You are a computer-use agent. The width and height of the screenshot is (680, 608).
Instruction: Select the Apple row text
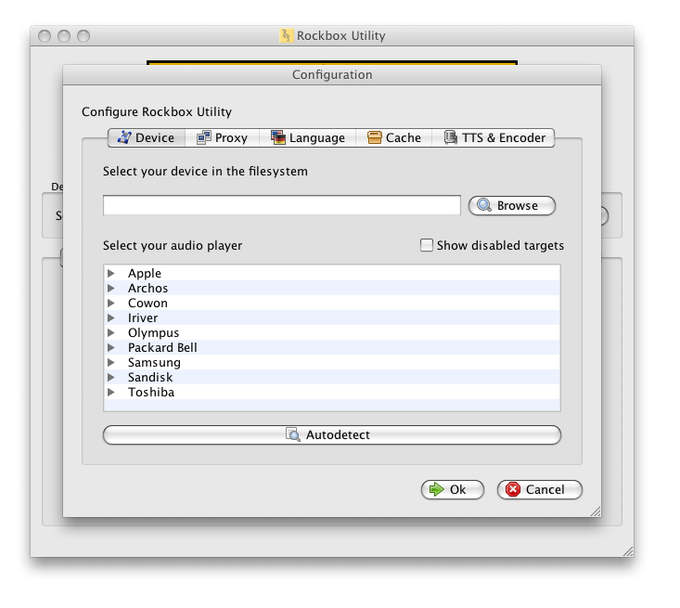click(x=144, y=273)
